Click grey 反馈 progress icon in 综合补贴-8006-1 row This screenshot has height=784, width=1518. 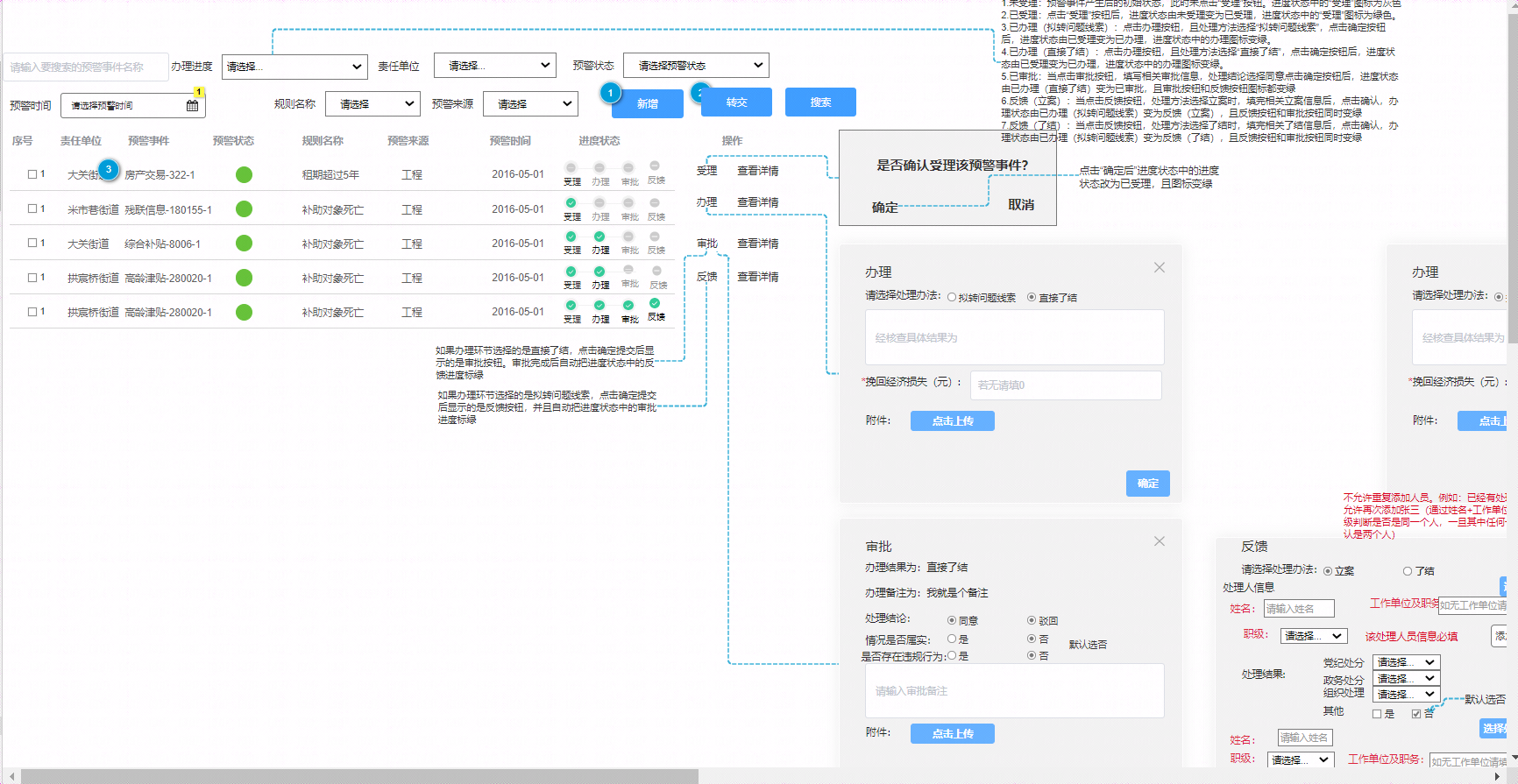(x=656, y=237)
